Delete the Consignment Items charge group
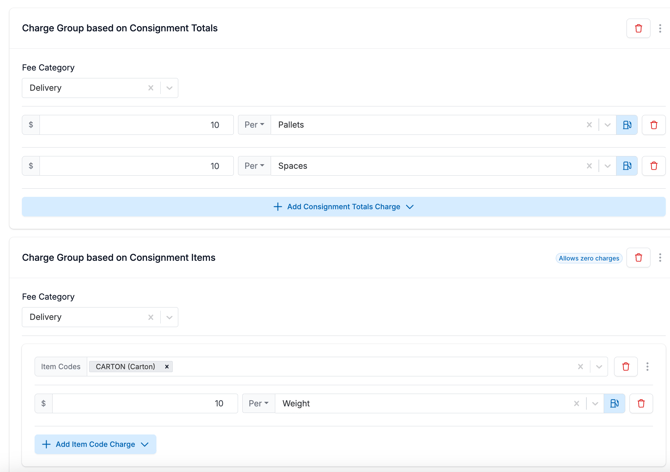The height and width of the screenshot is (472, 670). click(638, 258)
